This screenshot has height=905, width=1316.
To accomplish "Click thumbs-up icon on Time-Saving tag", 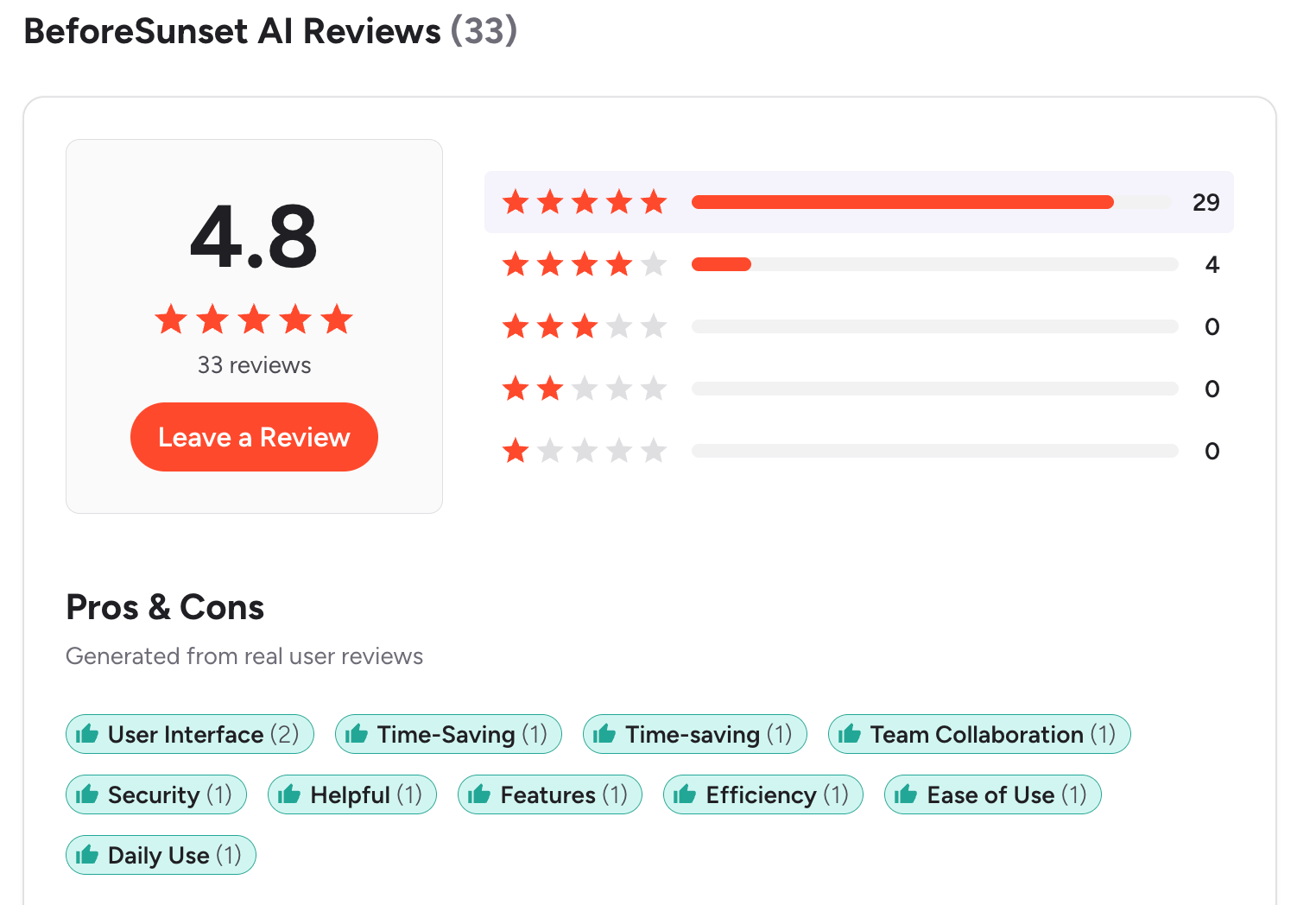I will coord(357,734).
